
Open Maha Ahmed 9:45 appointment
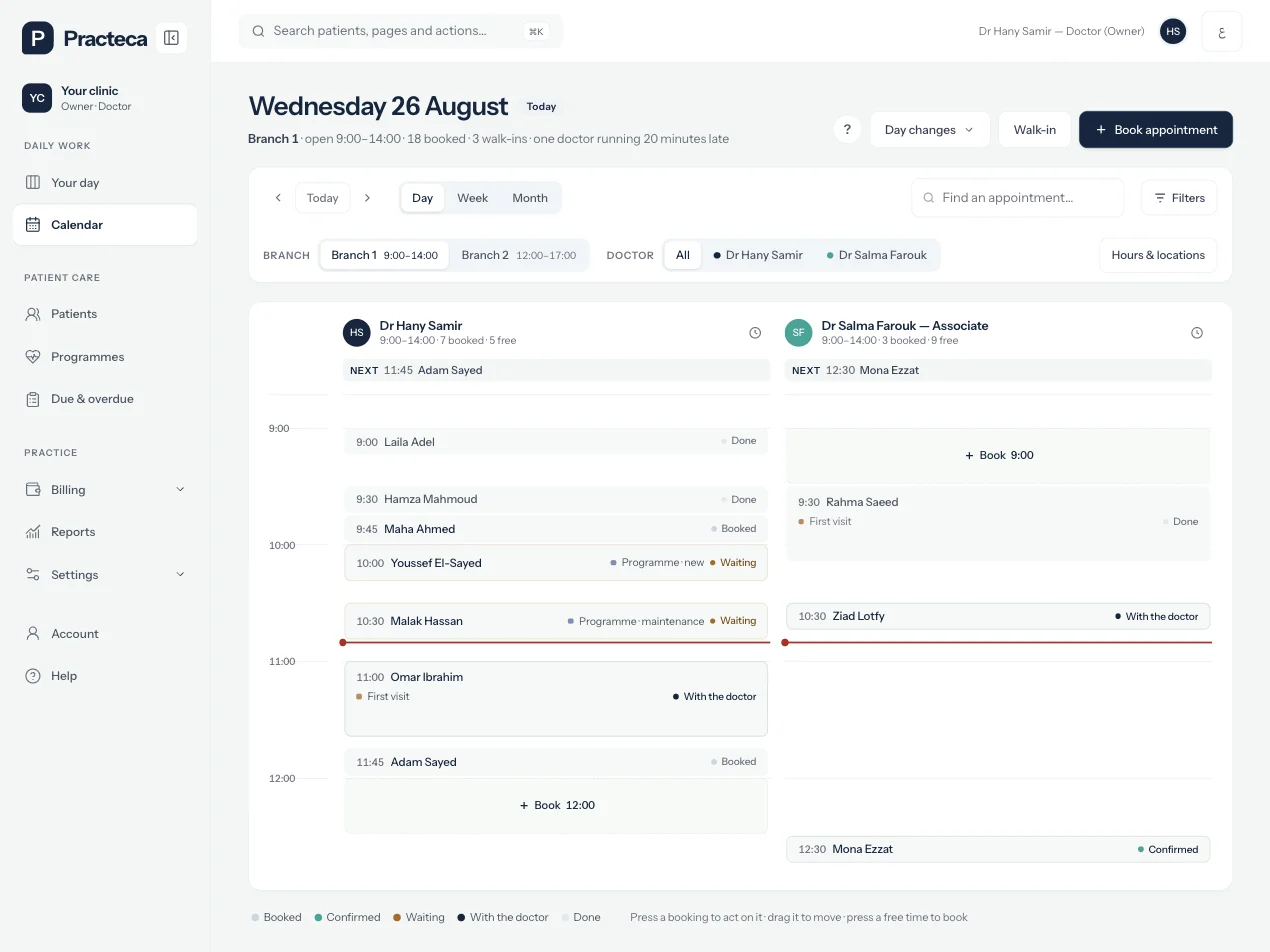(x=556, y=529)
